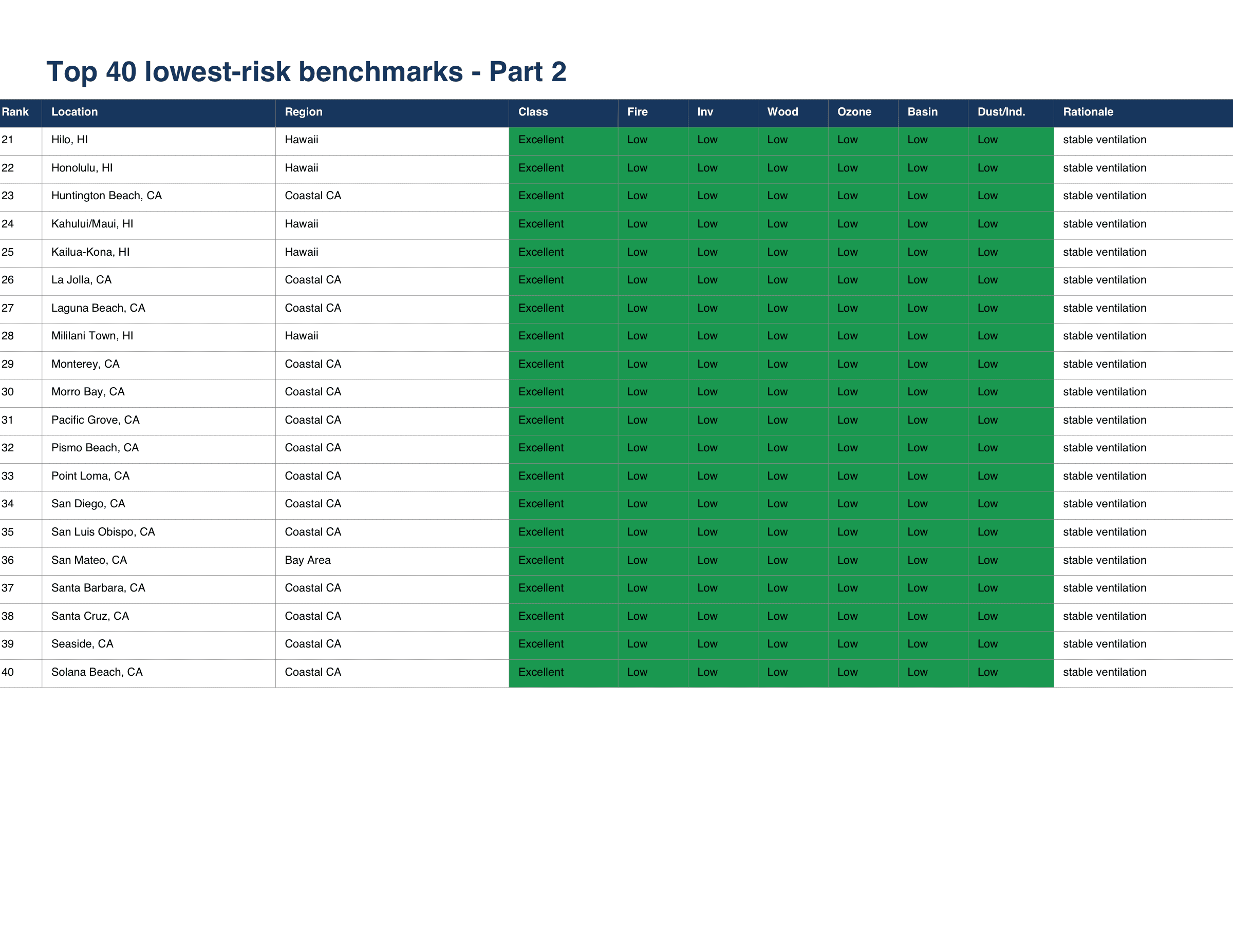1233x952 pixels.
Task: Select the 'Mililani Town, HI' cell
Action: click(x=159, y=336)
